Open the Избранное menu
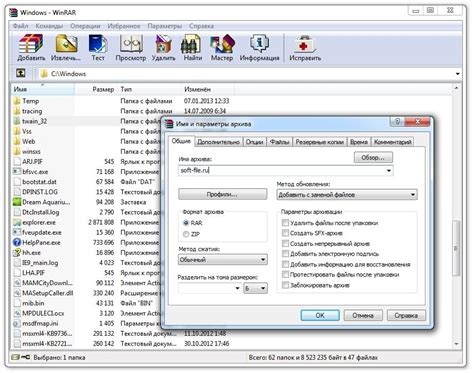 tap(124, 26)
